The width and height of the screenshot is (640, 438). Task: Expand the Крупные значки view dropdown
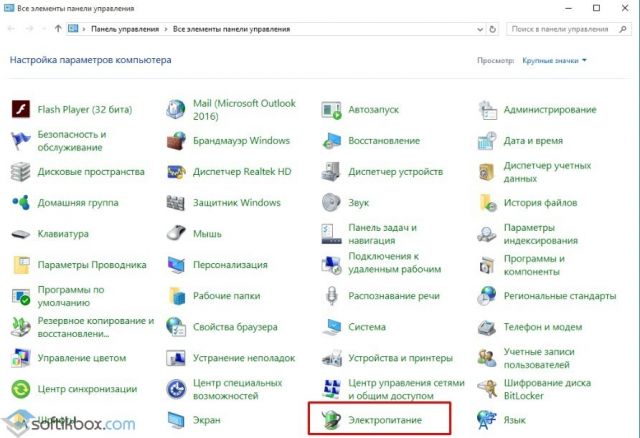pos(554,60)
